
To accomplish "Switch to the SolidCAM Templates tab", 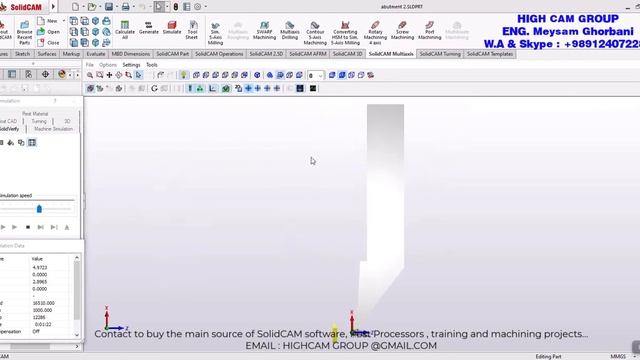I will point(490,54).
